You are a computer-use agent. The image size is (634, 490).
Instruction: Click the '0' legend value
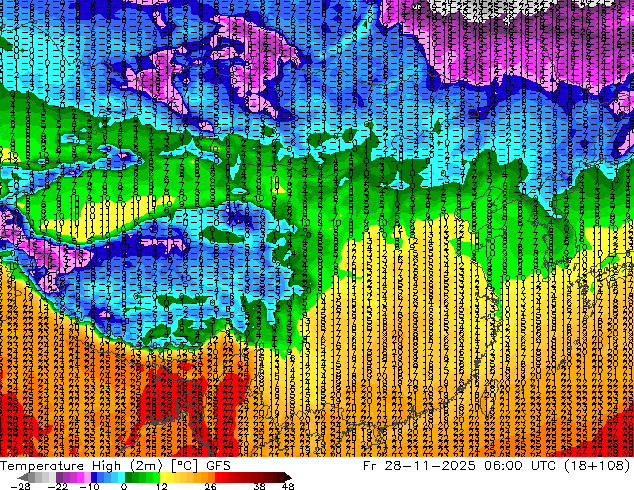pyautogui.click(x=124, y=486)
